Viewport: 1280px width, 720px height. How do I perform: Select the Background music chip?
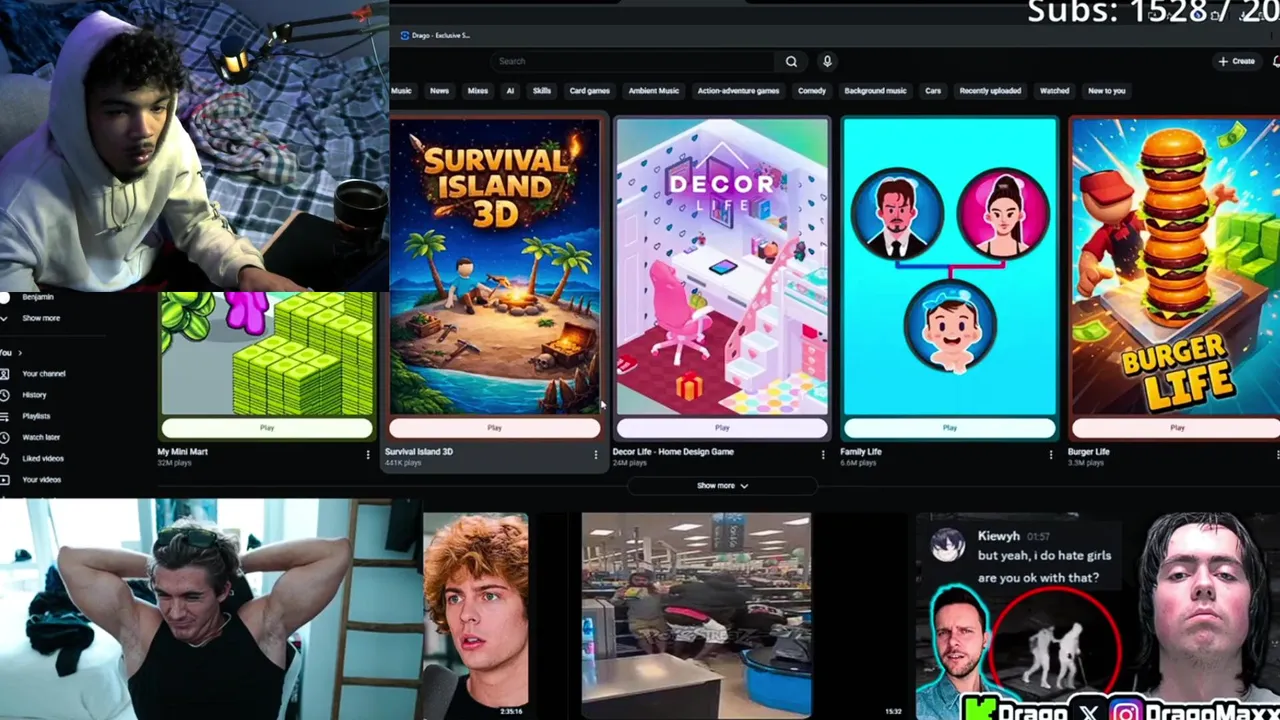(875, 91)
